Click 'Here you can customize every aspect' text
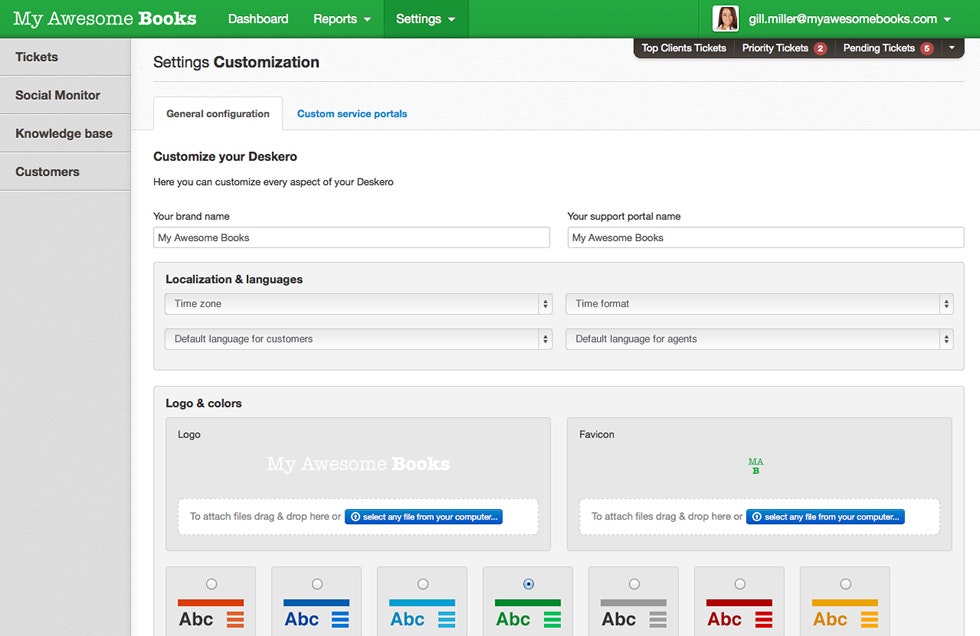 coord(273,182)
